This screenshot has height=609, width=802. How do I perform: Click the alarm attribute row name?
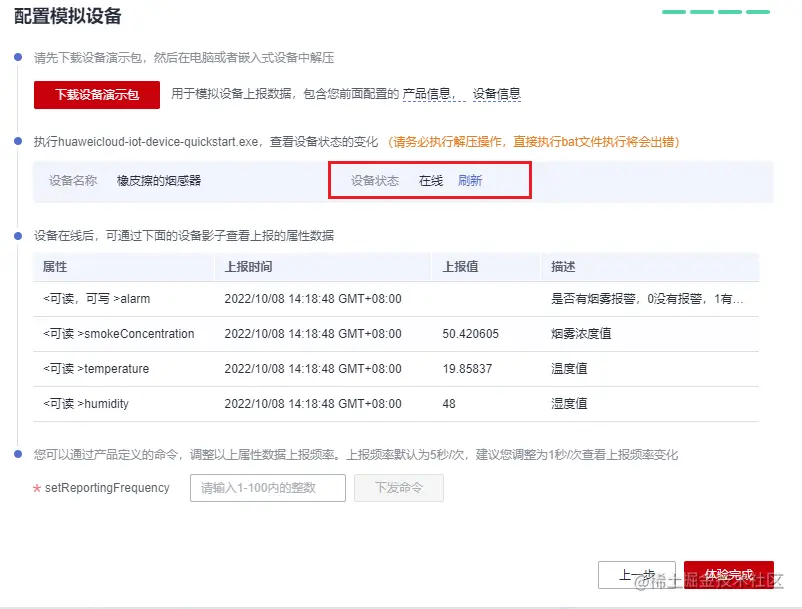point(97,299)
